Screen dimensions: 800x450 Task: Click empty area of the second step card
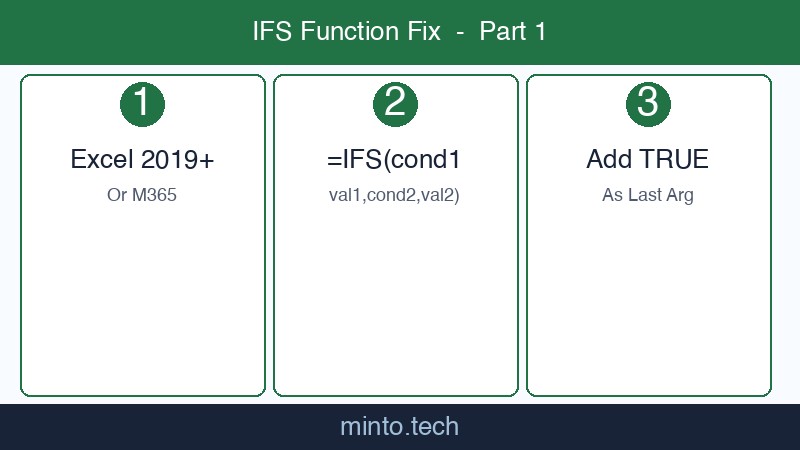click(395, 300)
